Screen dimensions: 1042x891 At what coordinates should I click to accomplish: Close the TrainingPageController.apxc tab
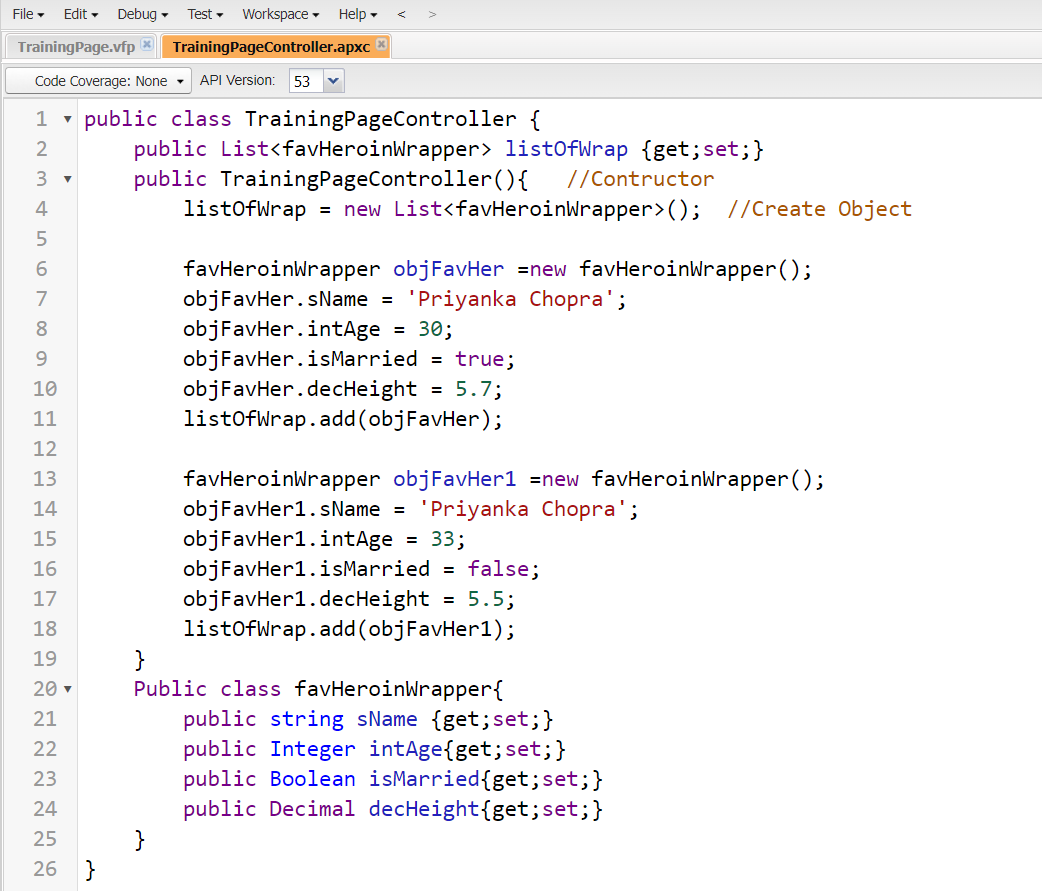[x=382, y=45]
